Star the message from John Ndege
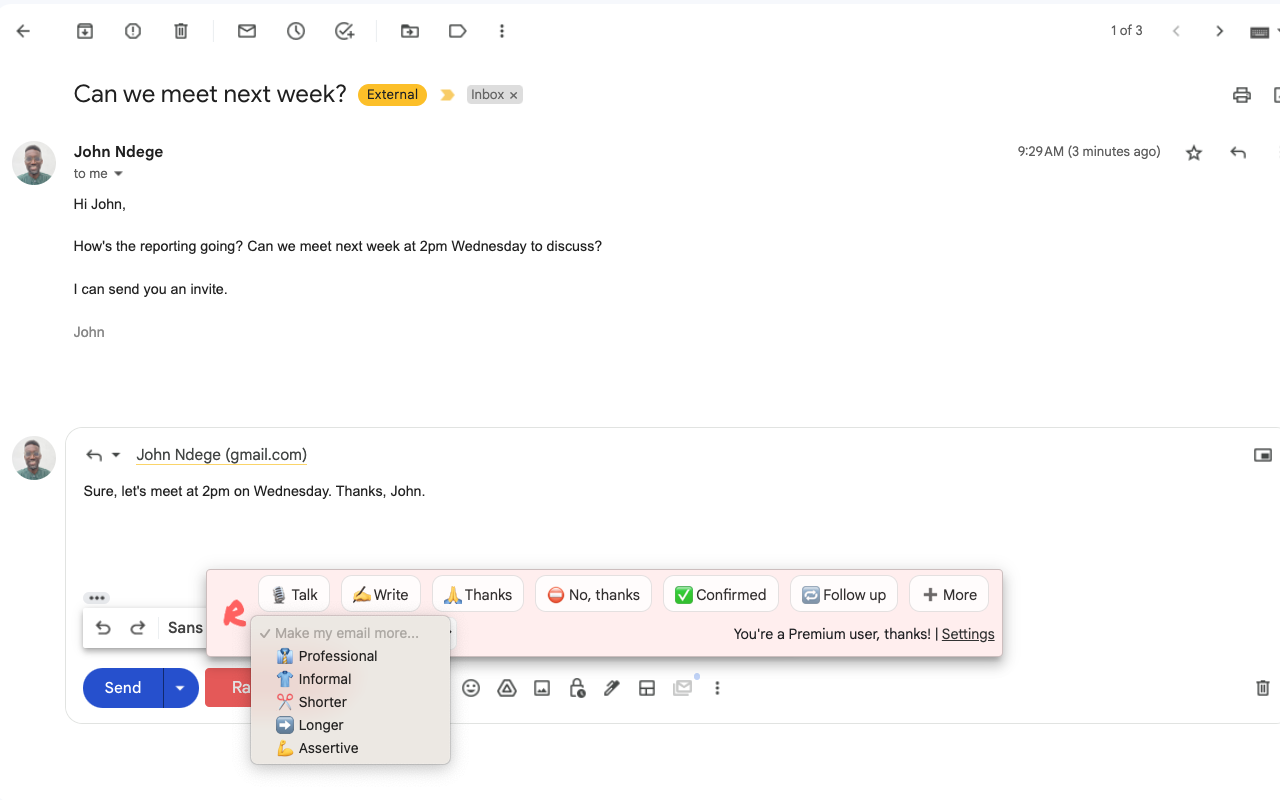This screenshot has width=1280, height=800. pyautogui.click(x=1194, y=153)
